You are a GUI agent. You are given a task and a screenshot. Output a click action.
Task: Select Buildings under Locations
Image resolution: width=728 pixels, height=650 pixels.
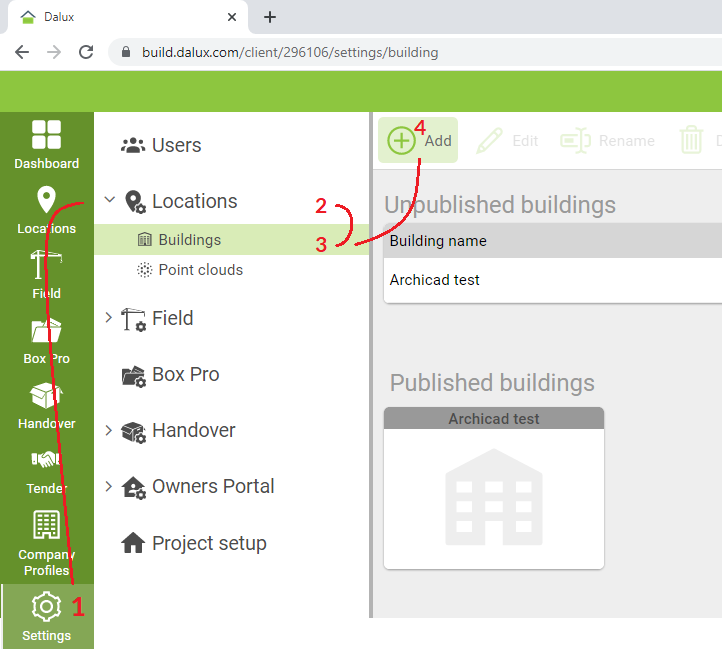click(231, 240)
